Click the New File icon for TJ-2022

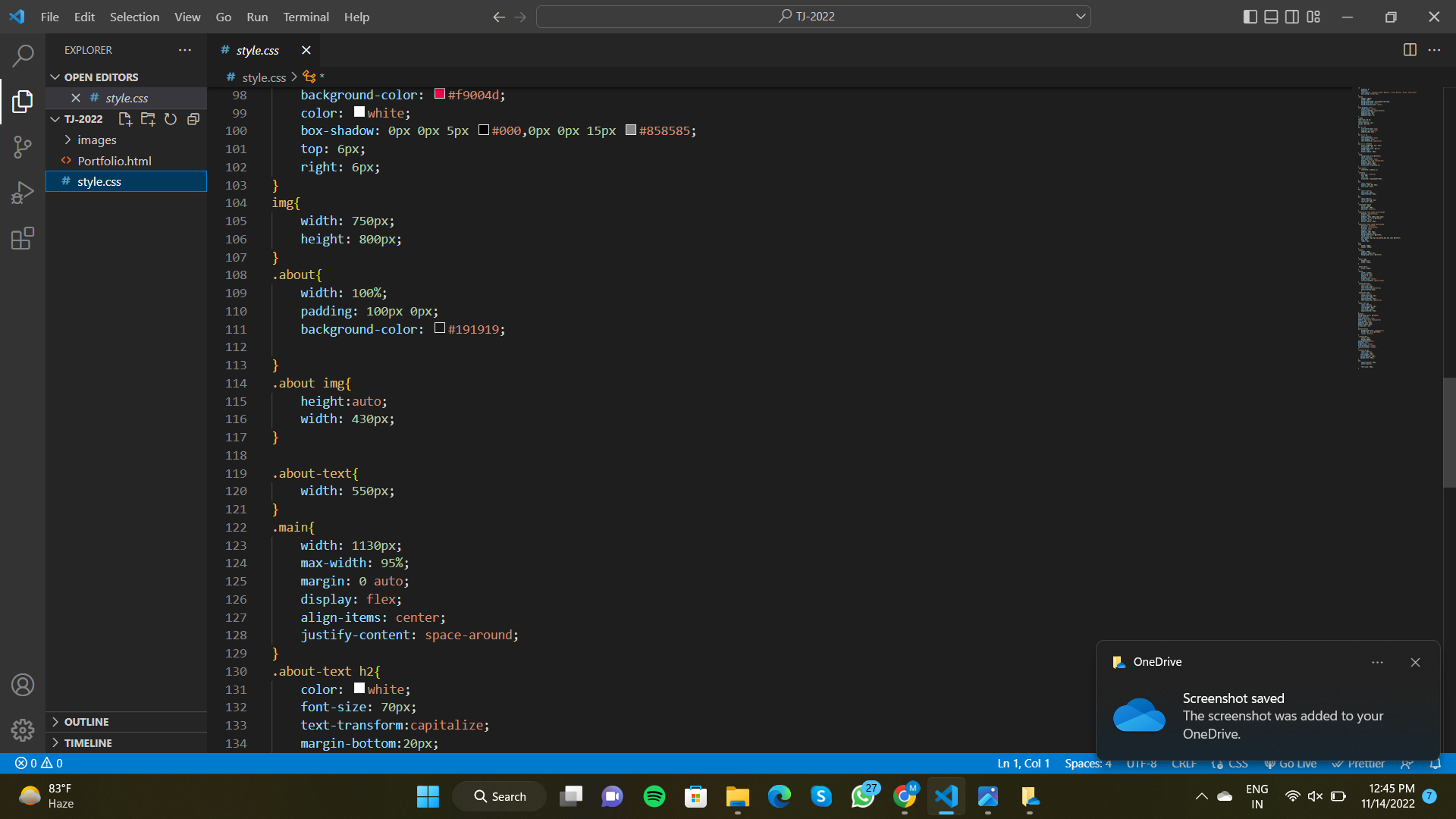click(x=125, y=119)
